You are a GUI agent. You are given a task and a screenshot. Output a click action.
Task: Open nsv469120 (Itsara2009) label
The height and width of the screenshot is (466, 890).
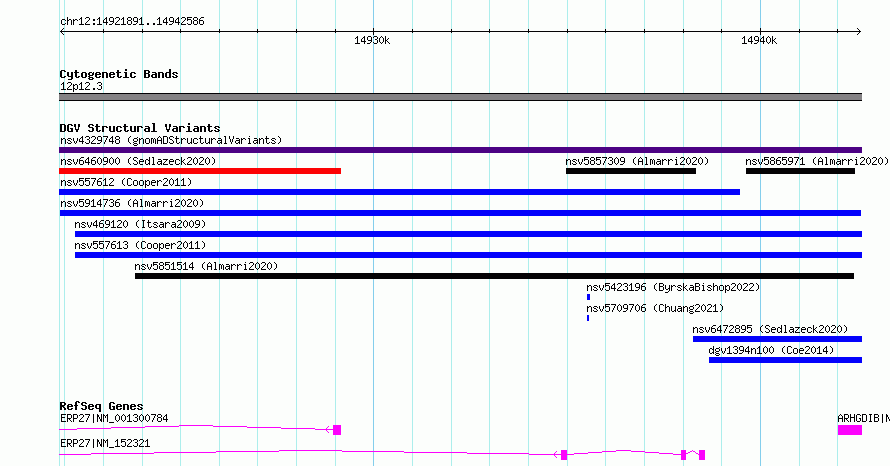point(140,224)
